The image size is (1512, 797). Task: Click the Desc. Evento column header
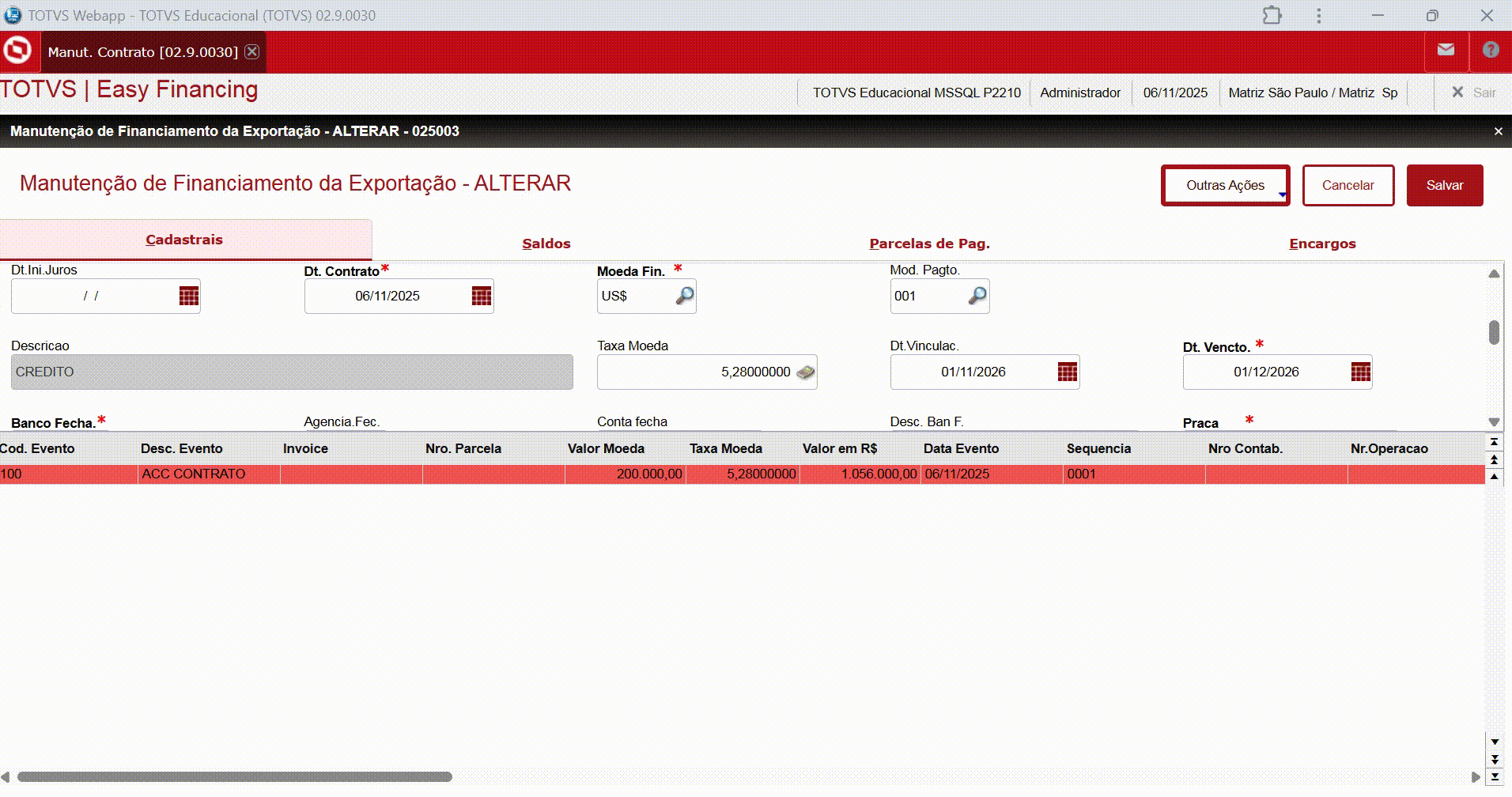[182, 448]
